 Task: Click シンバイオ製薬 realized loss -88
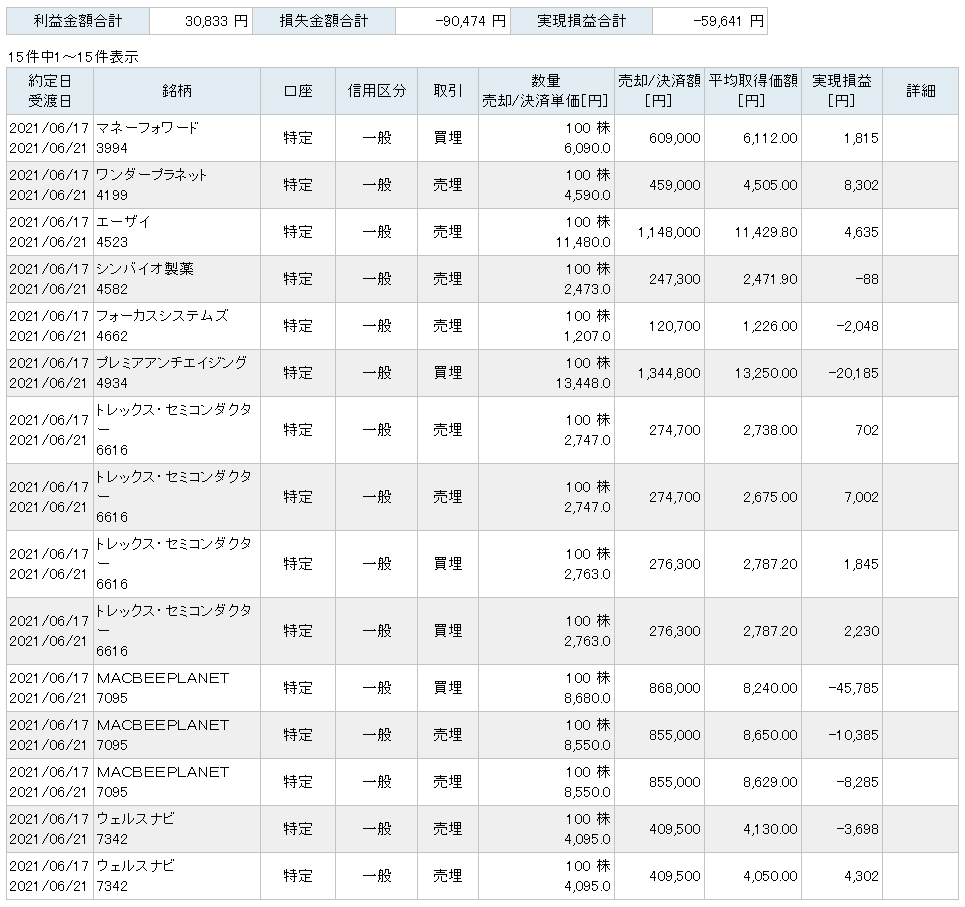click(867, 279)
